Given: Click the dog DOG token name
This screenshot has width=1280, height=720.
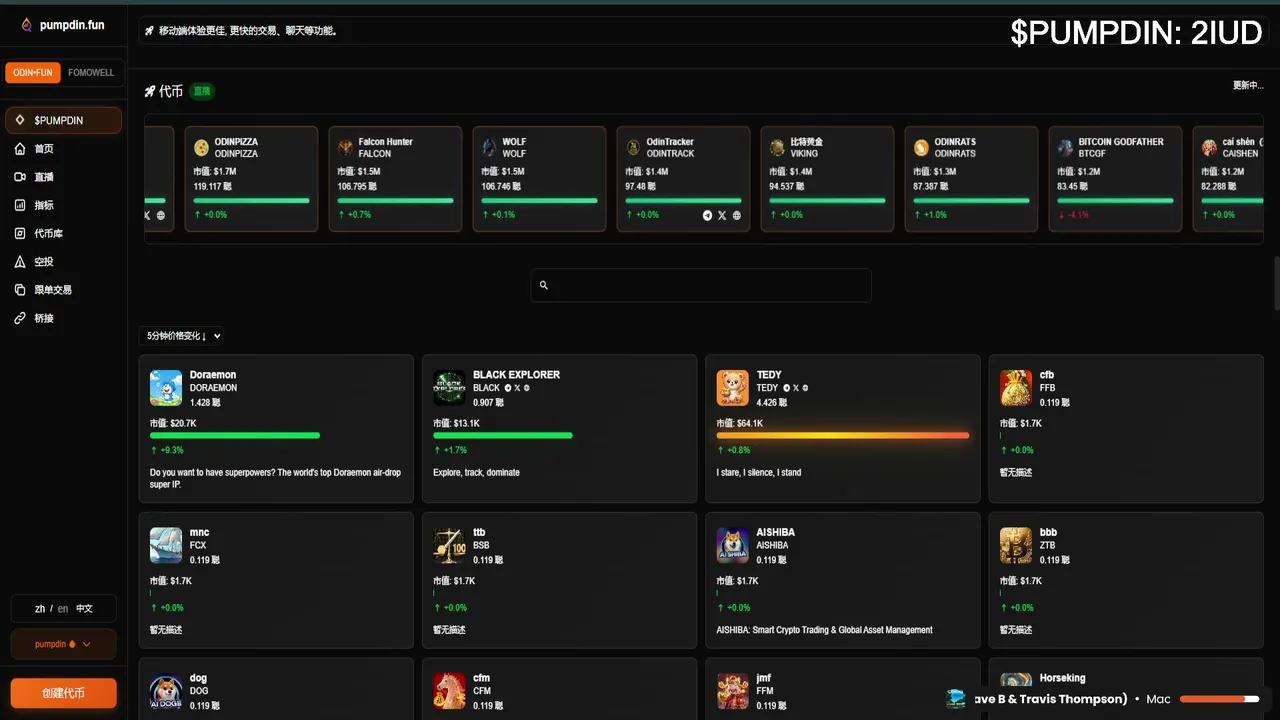Looking at the screenshot, I should point(199,678).
